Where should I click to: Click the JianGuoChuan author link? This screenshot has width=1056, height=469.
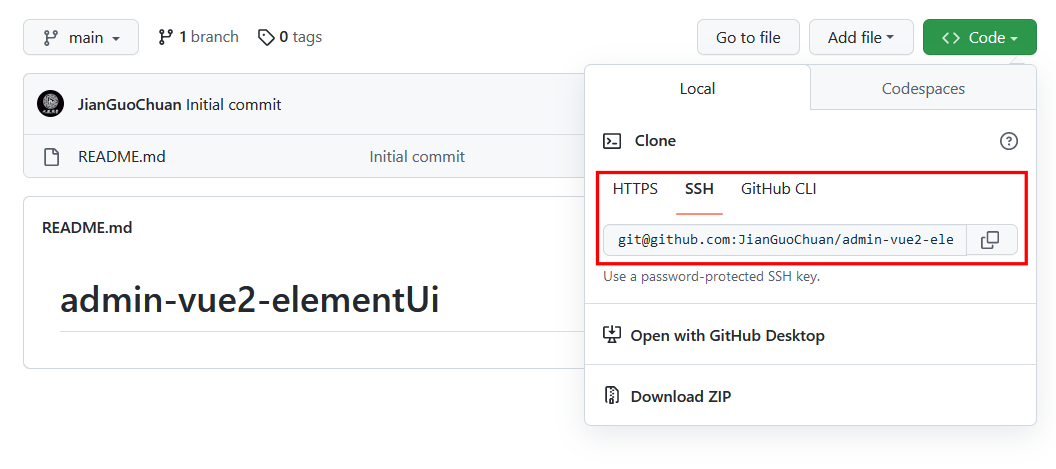coord(129,104)
